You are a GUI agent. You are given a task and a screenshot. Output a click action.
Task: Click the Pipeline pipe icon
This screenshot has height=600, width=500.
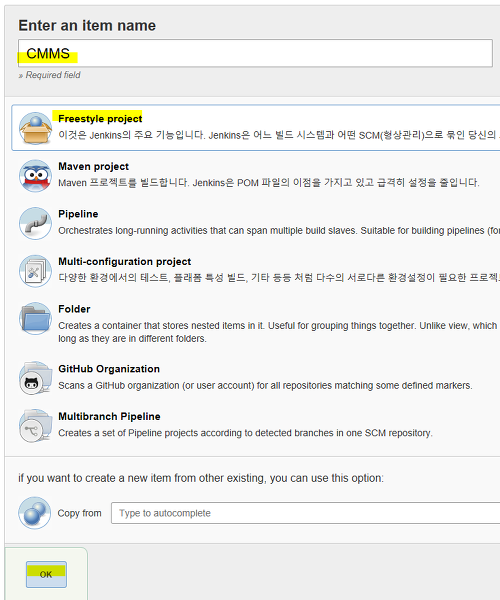pyautogui.click(x=35, y=223)
